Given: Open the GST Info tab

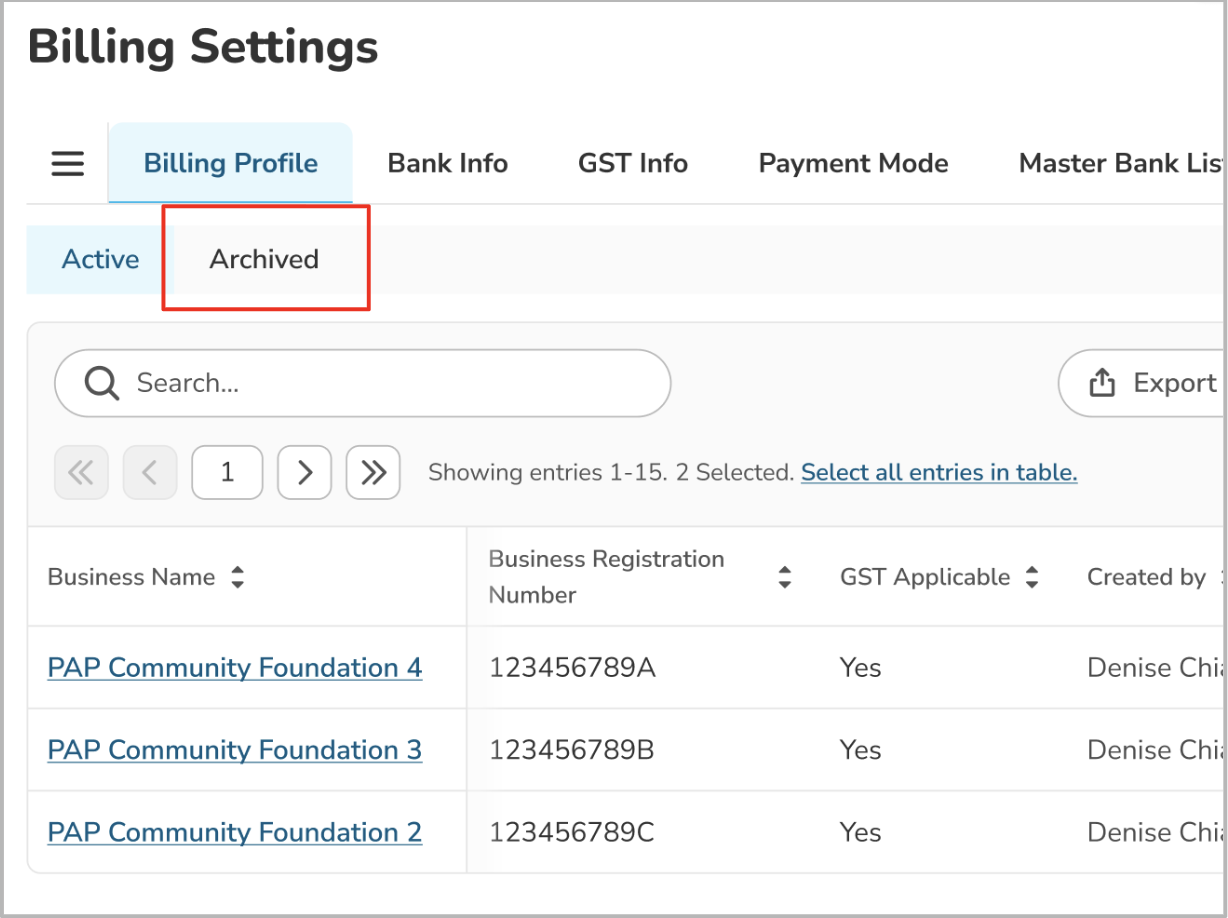Looking at the screenshot, I should [633, 163].
